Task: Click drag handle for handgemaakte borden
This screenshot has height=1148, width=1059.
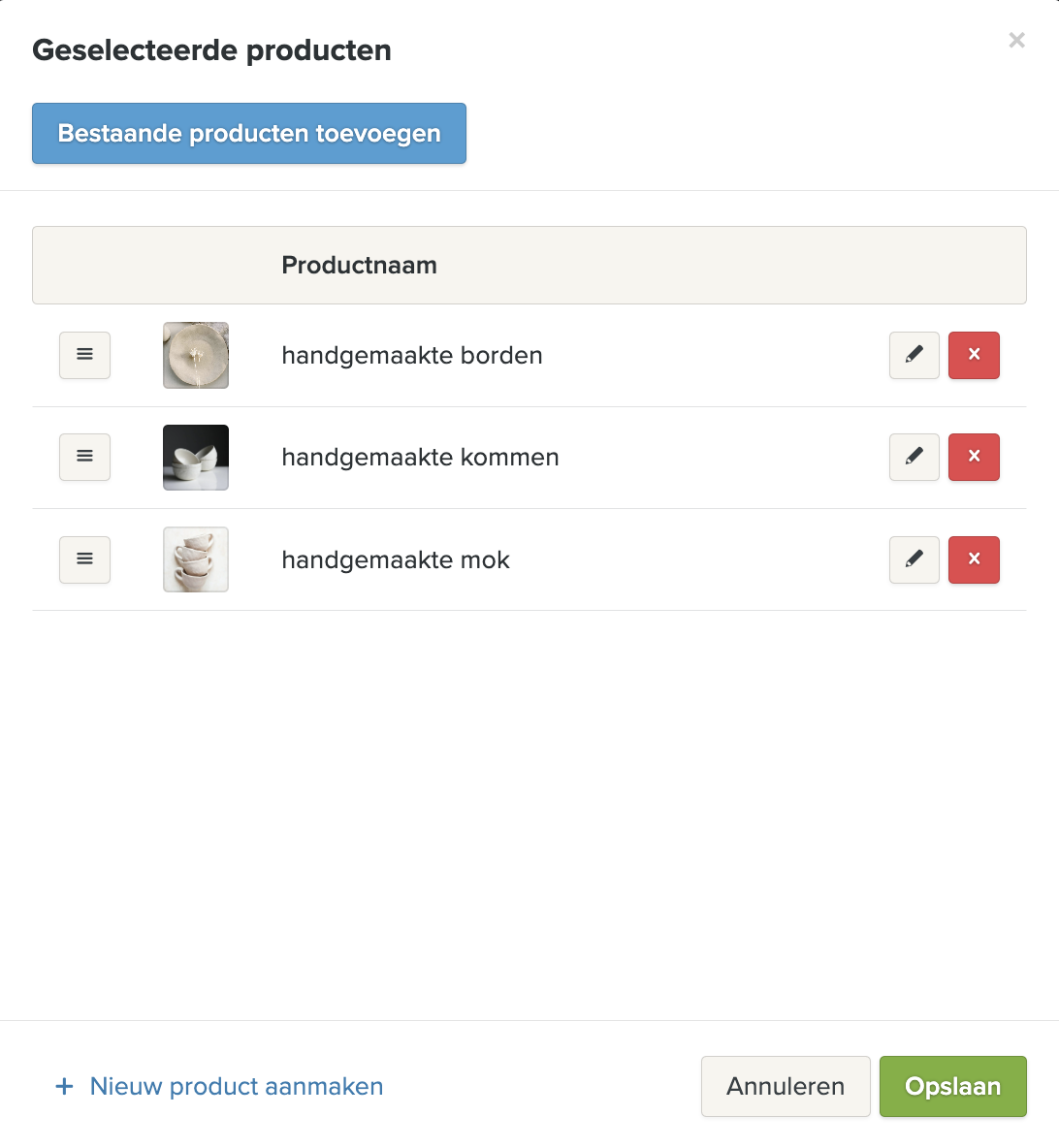Action: pyautogui.click(x=85, y=355)
